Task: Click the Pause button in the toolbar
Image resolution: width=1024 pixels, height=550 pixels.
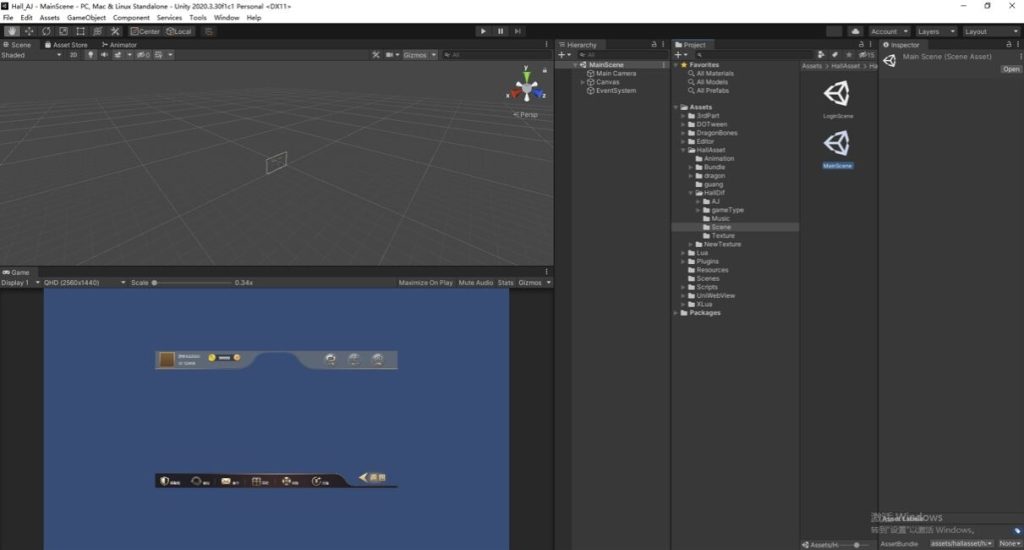Action: (x=500, y=31)
